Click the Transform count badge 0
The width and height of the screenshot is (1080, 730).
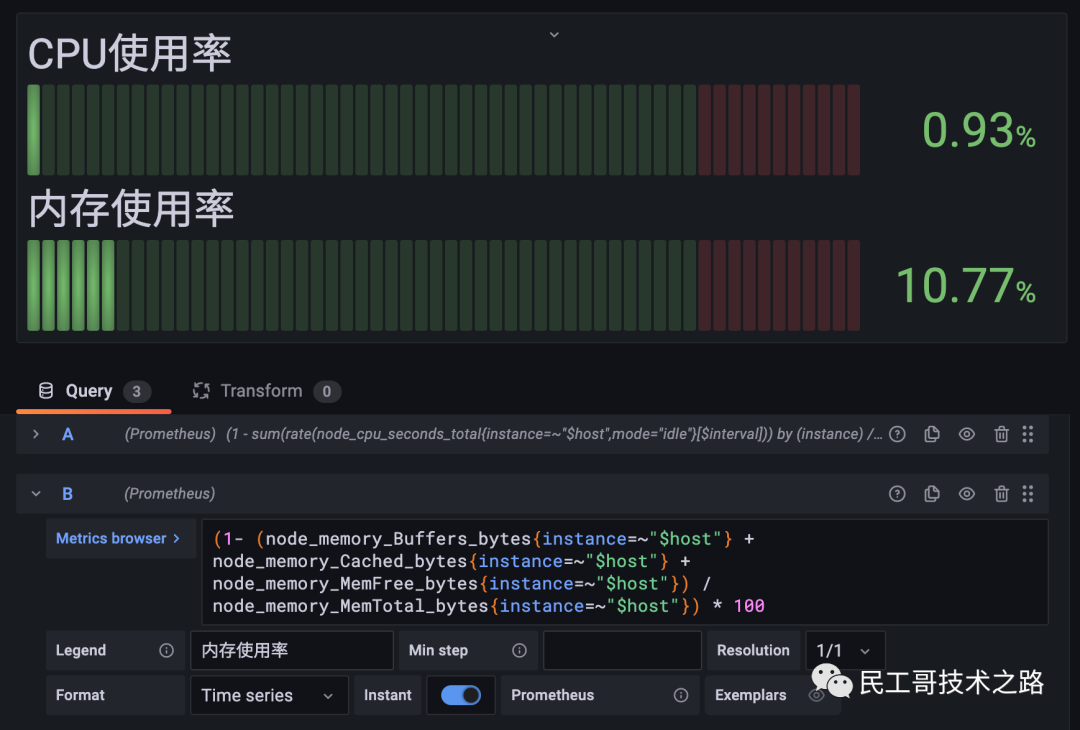pyautogui.click(x=326, y=391)
